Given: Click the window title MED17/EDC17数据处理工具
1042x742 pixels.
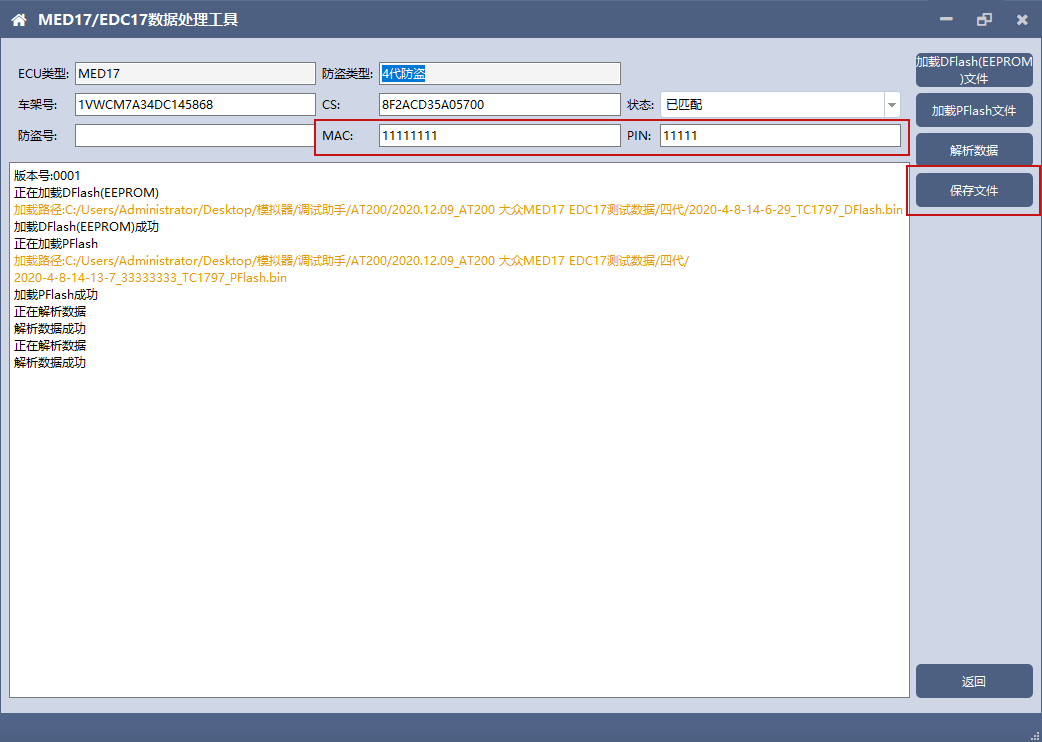Looking at the screenshot, I should click(138, 19).
